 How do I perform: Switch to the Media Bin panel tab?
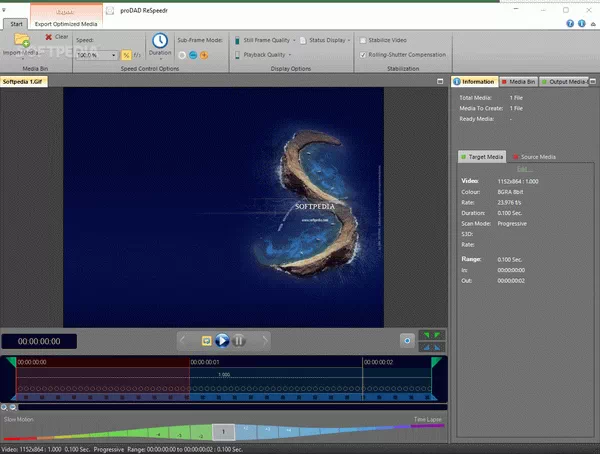518,82
